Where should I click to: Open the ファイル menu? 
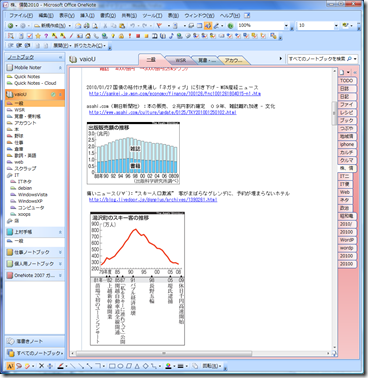pos(21,16)
